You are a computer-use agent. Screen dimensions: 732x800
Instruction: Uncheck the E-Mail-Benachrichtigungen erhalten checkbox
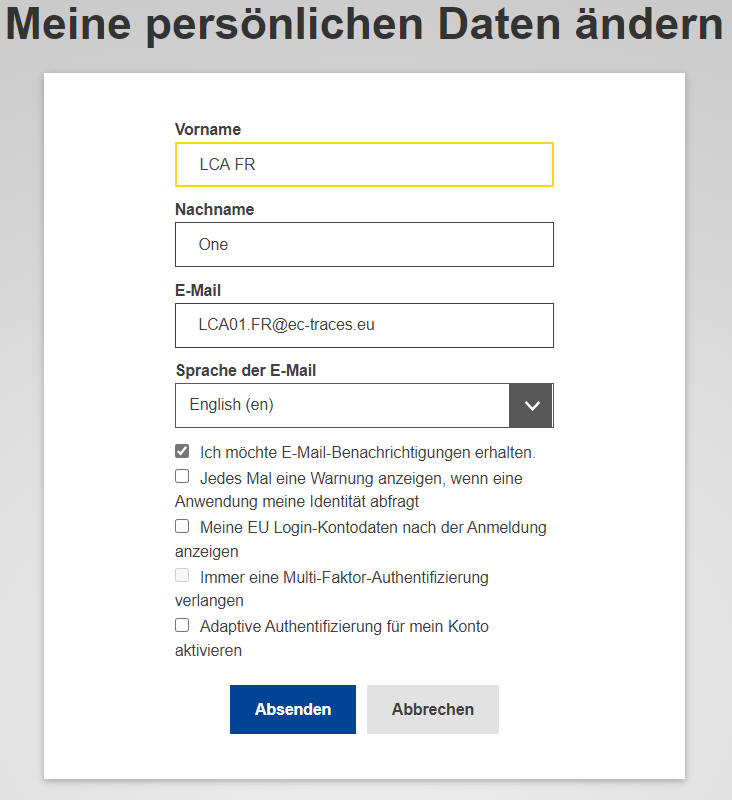click(x=182, y=451)
